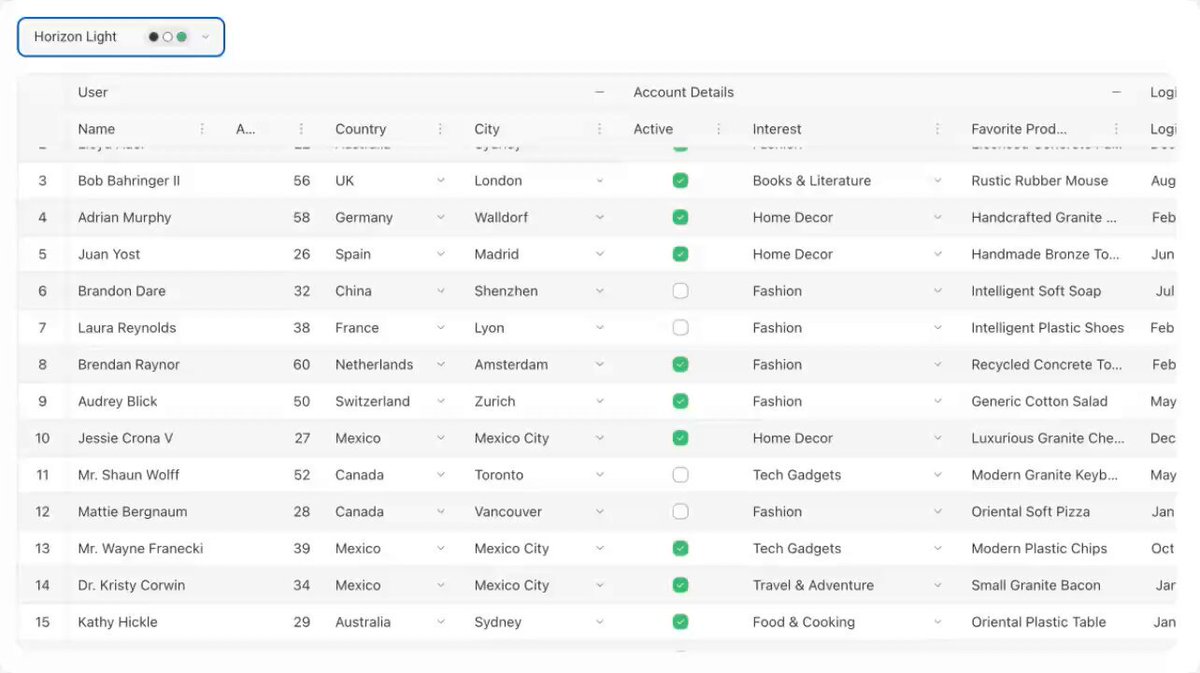The height and width of the screenshot is (673, 1200).
Task: Open the Active column menu icon
Action: click(x=718, y=129)
